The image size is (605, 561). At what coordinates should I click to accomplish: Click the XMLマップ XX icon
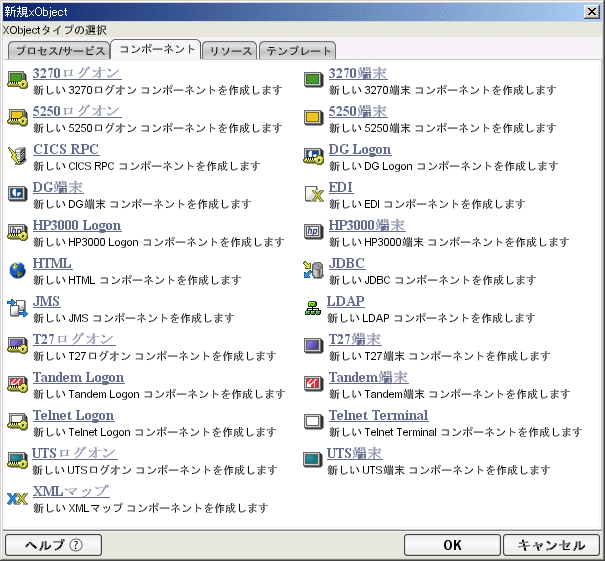(x=17, y=499)
